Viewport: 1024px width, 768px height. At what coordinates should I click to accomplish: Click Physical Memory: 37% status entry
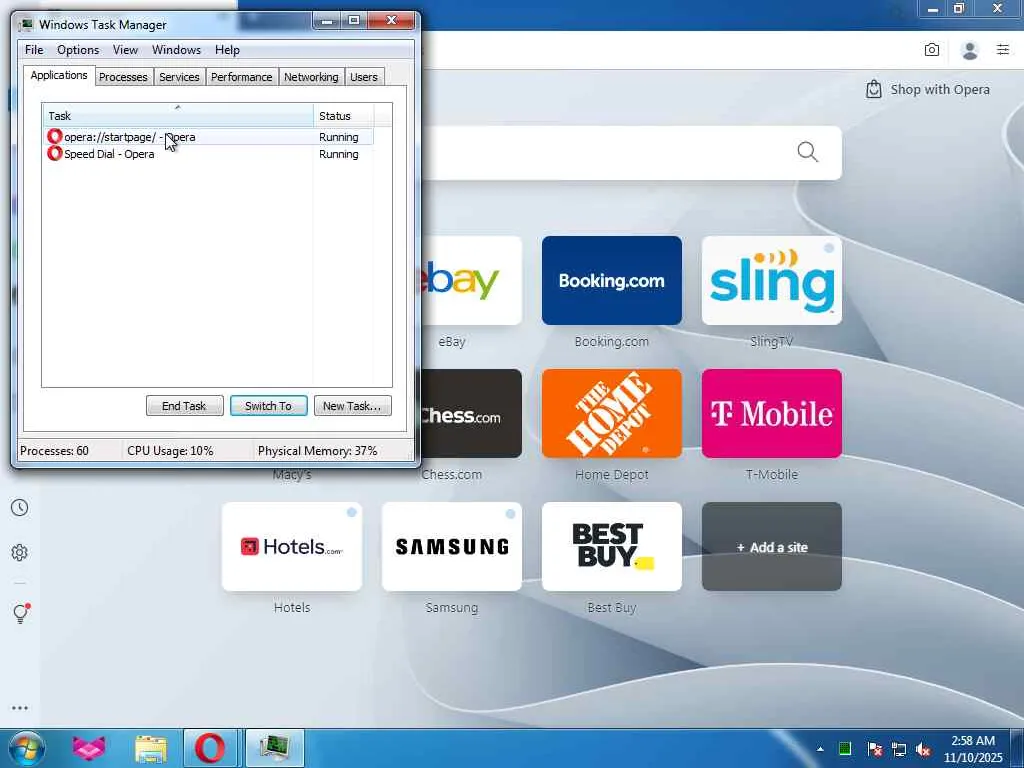click(x=317, y=451)
